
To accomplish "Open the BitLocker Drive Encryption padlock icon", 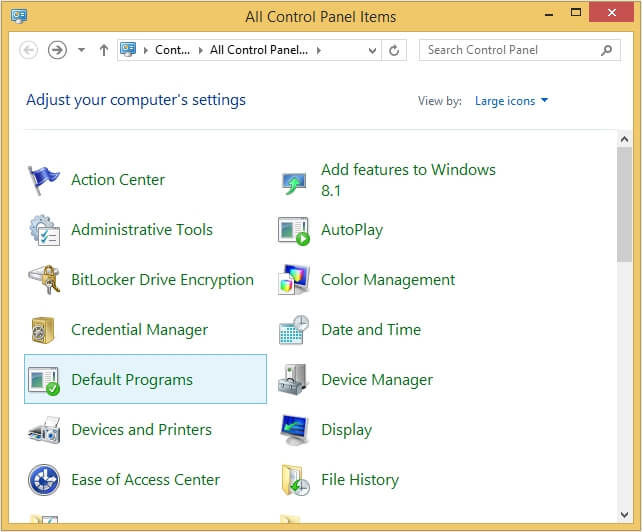I will (44, 280).
